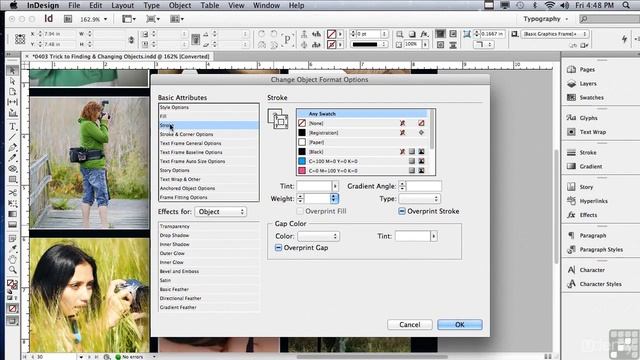640x360 pixels.
Task: Open the Gap Color dropdown
Action: [x=318, y=236]
